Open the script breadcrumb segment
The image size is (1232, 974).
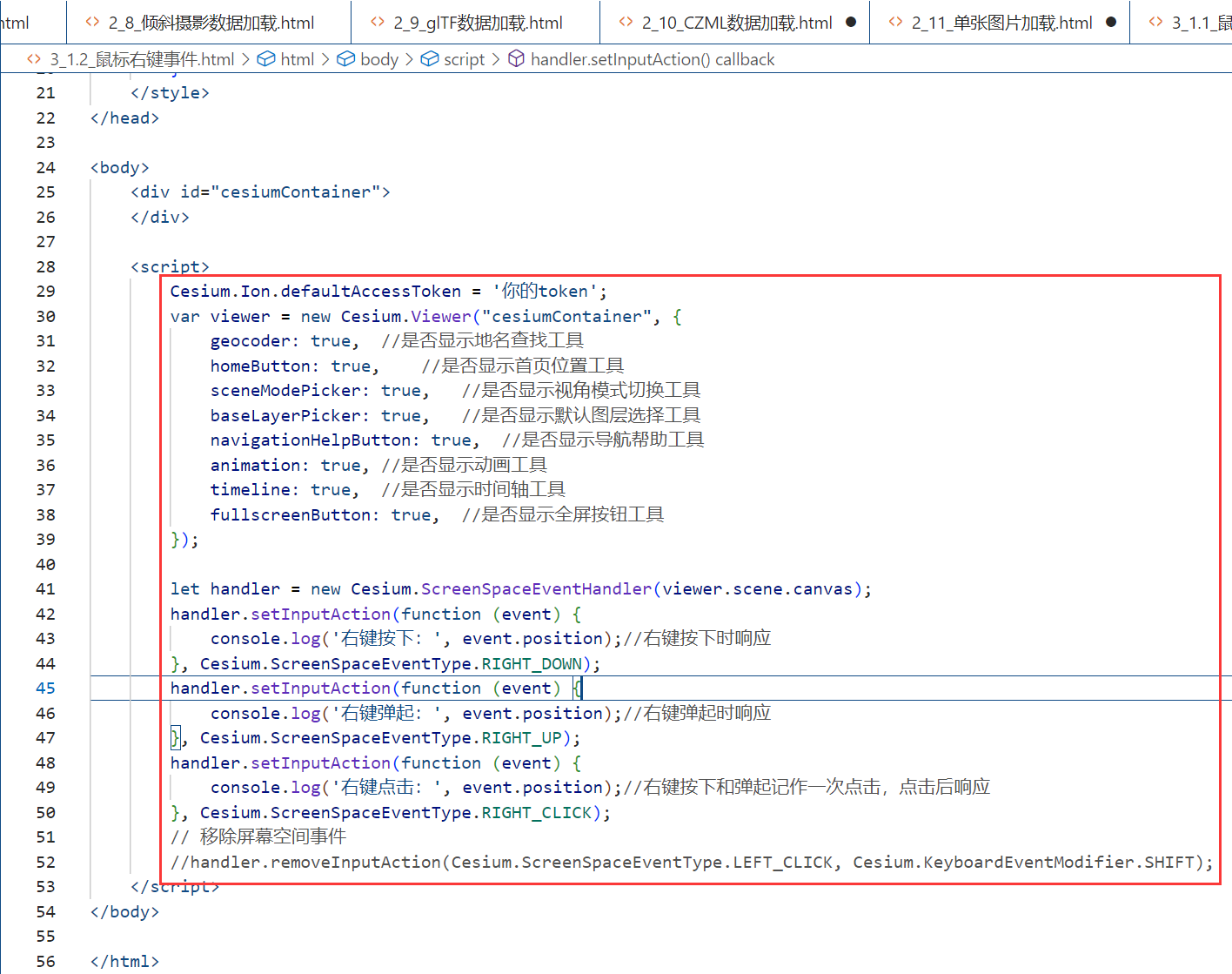(x=465, y=59)
